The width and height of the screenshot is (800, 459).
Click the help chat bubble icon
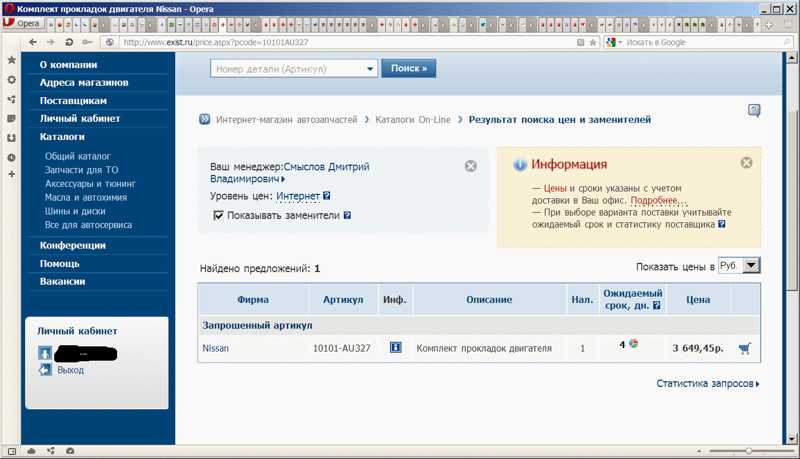click(754, 110)
